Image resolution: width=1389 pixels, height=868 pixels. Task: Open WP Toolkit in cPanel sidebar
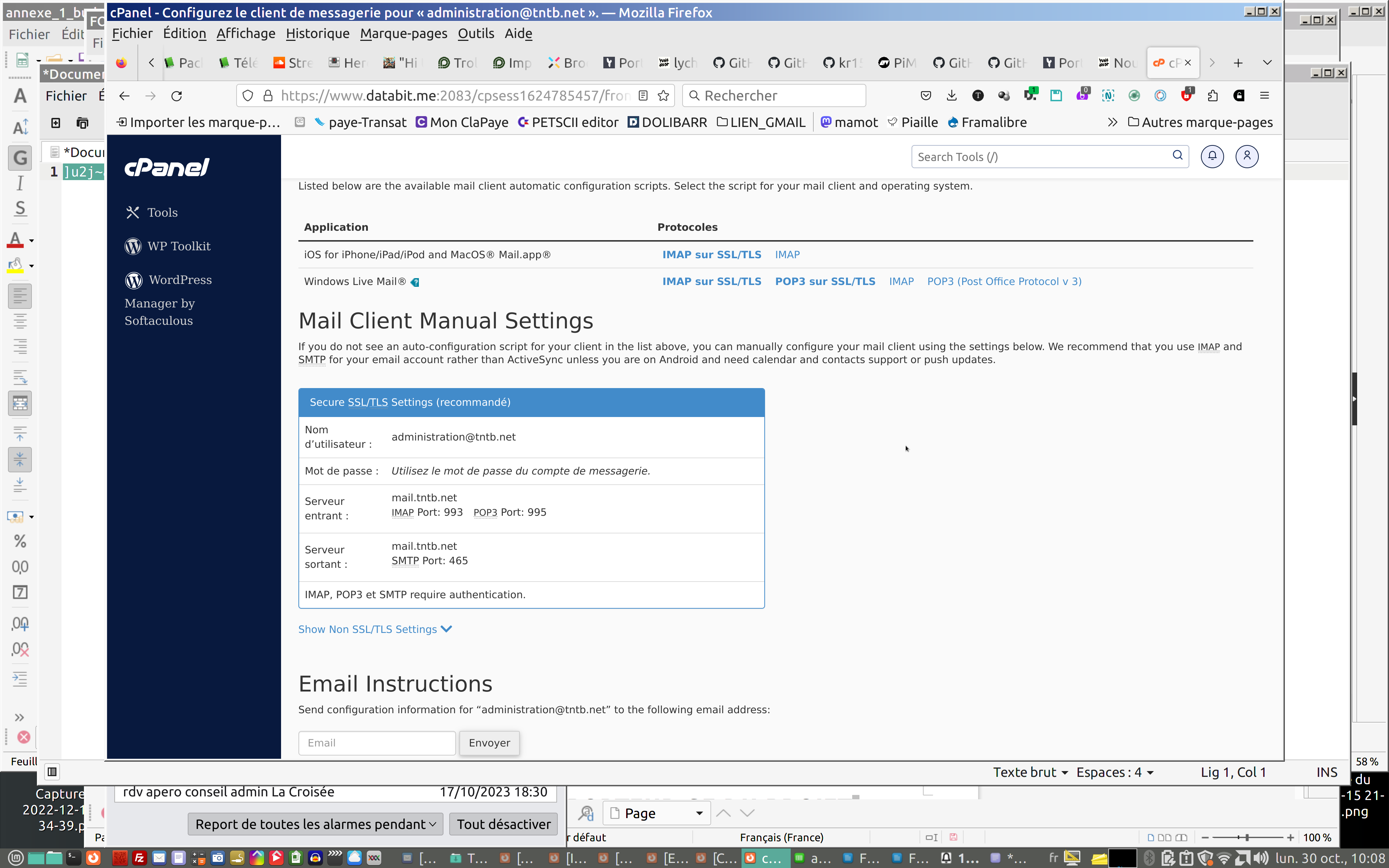click(178, 246)
